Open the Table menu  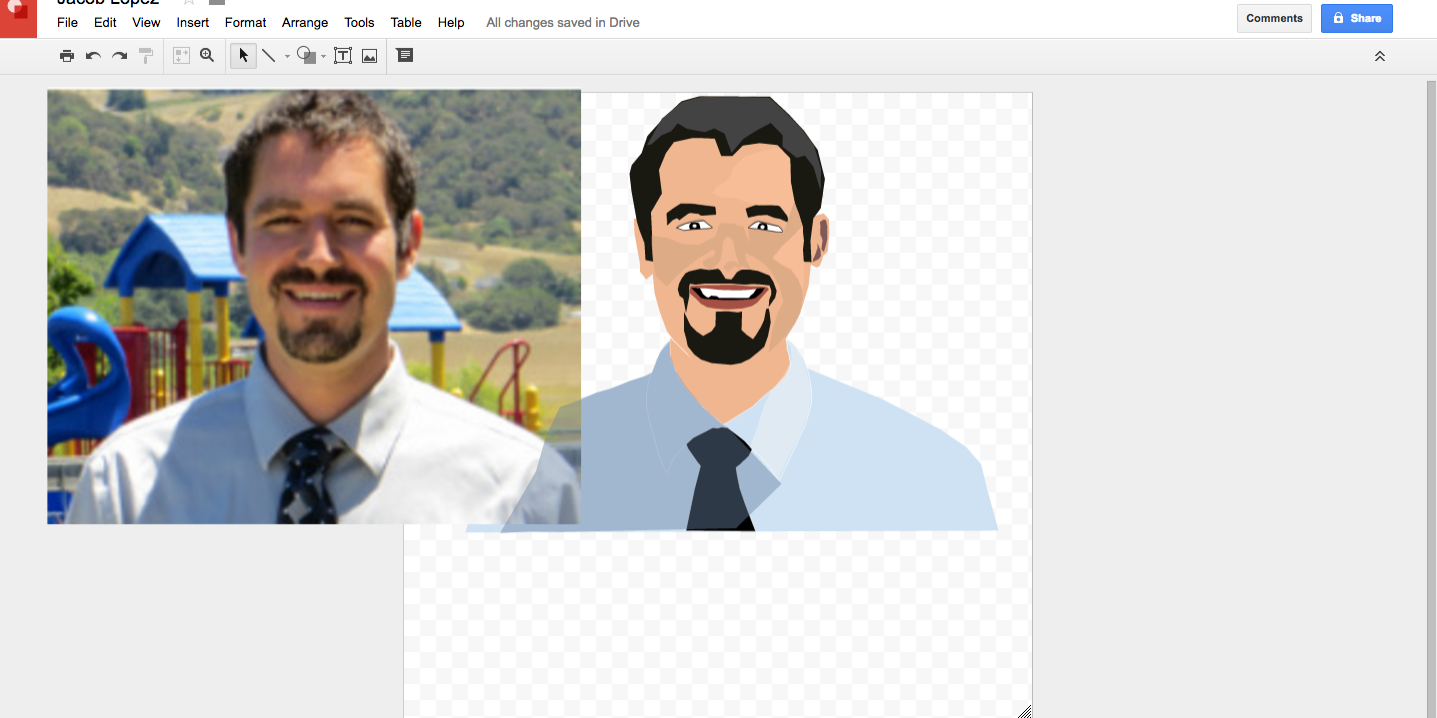pos(406,22)
